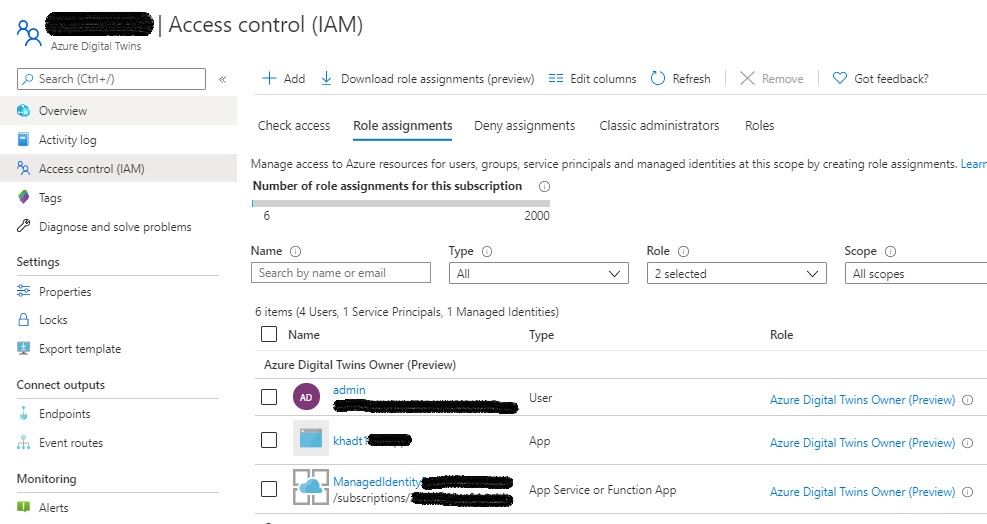Open the admin user link
Viewport: 987px width, 524px height.
[x=349, y=390]
